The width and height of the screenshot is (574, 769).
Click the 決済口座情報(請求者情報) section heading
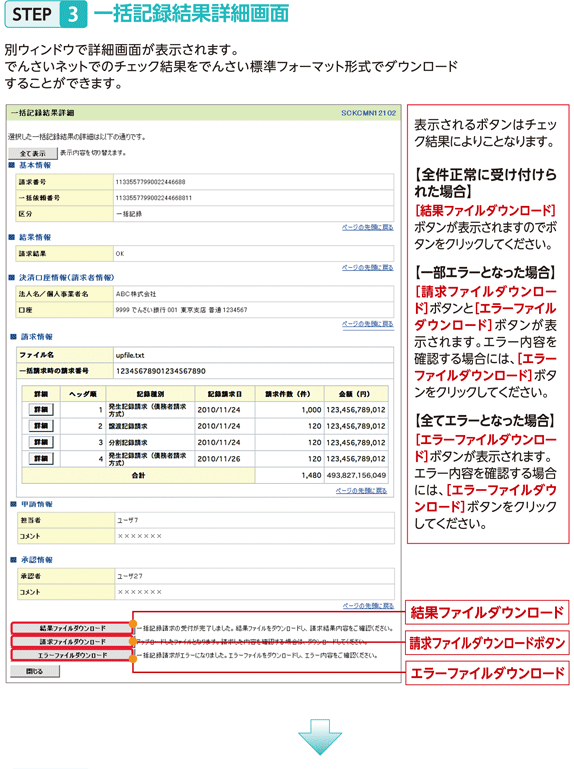pos(66,278)
